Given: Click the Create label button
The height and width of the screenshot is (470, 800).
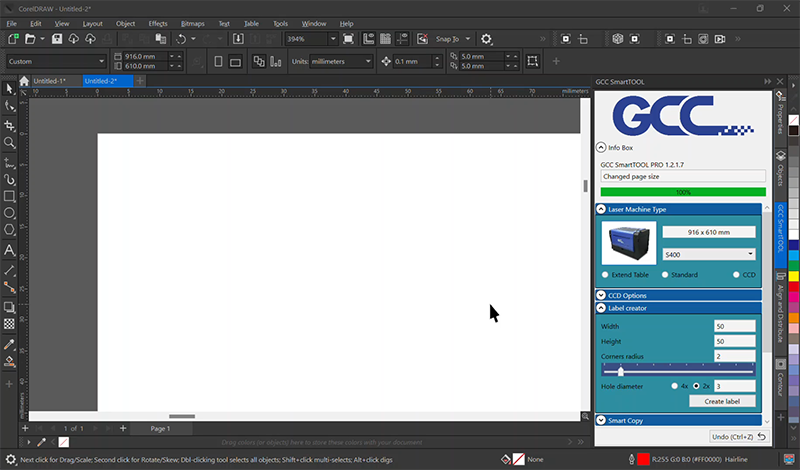Looking at the screenshot, I should click(x=722, y=401).
